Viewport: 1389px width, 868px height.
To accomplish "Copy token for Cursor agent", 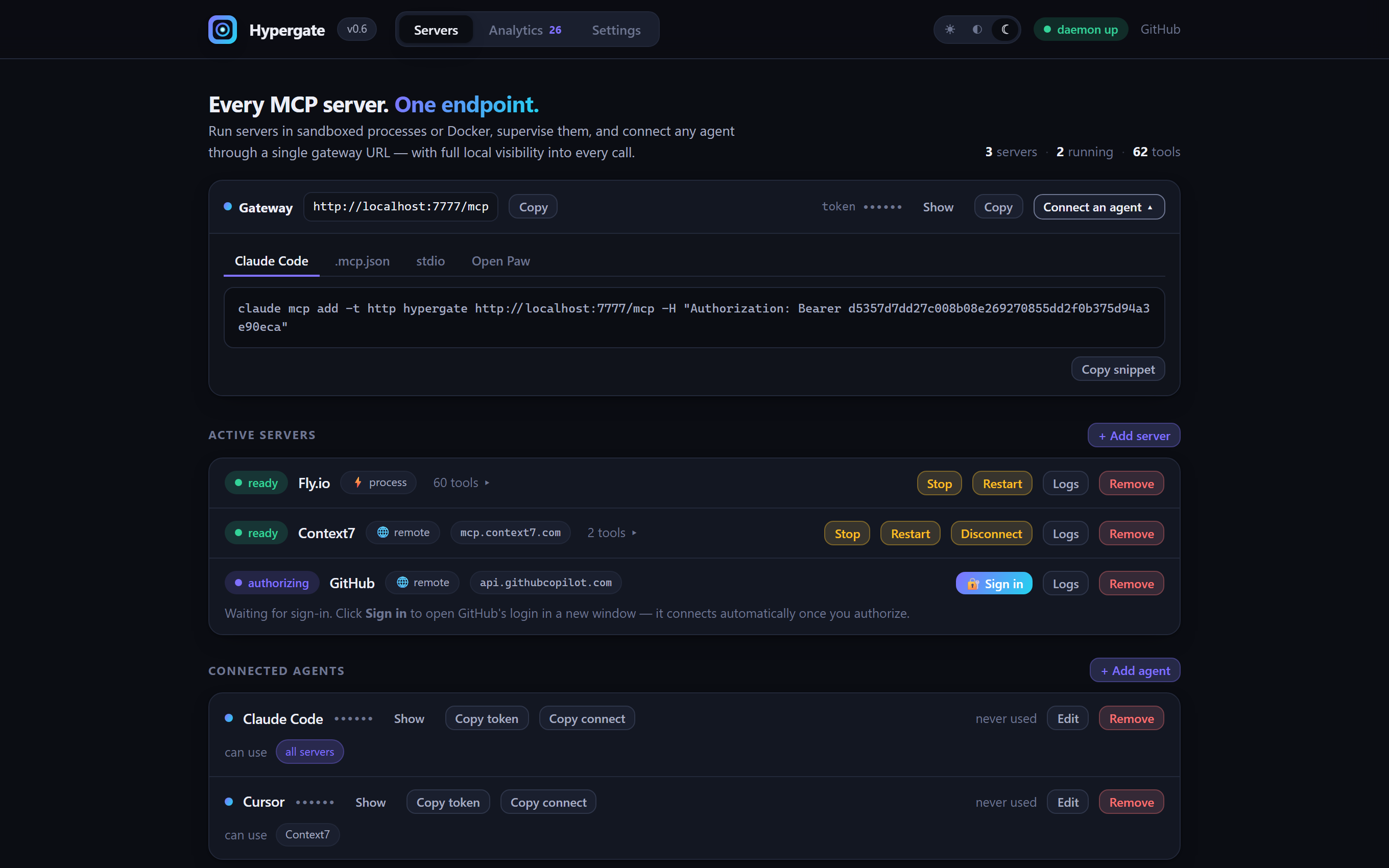I will tap(448, 803).
